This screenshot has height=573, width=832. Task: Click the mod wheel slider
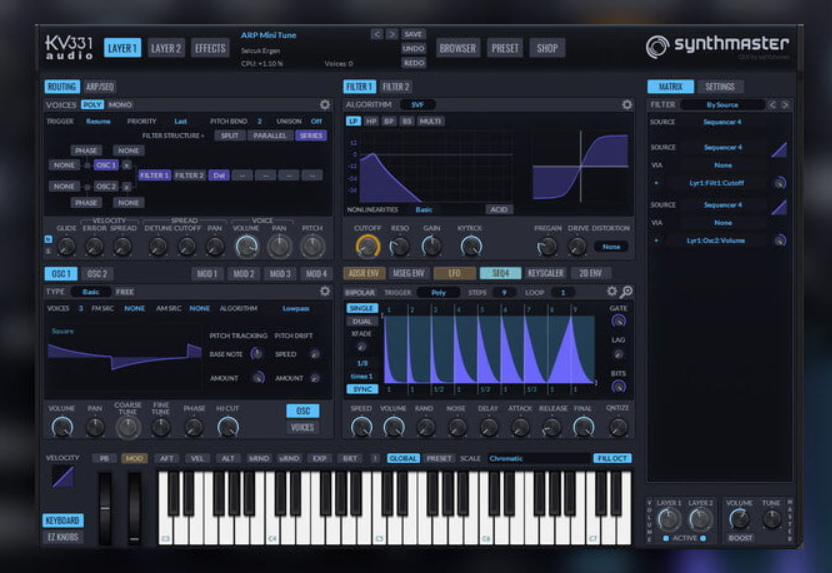(x=135, y=508)
